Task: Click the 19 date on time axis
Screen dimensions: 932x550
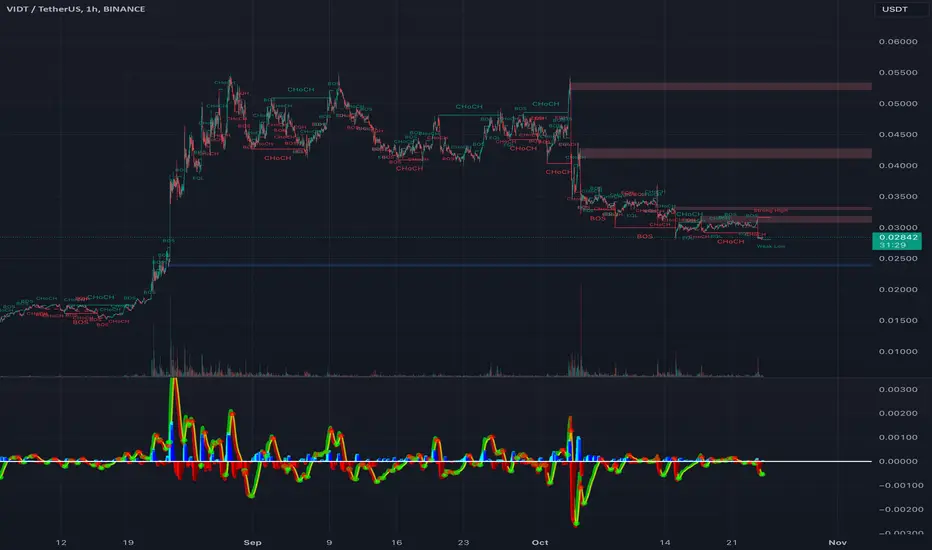Action: (128, 542)
